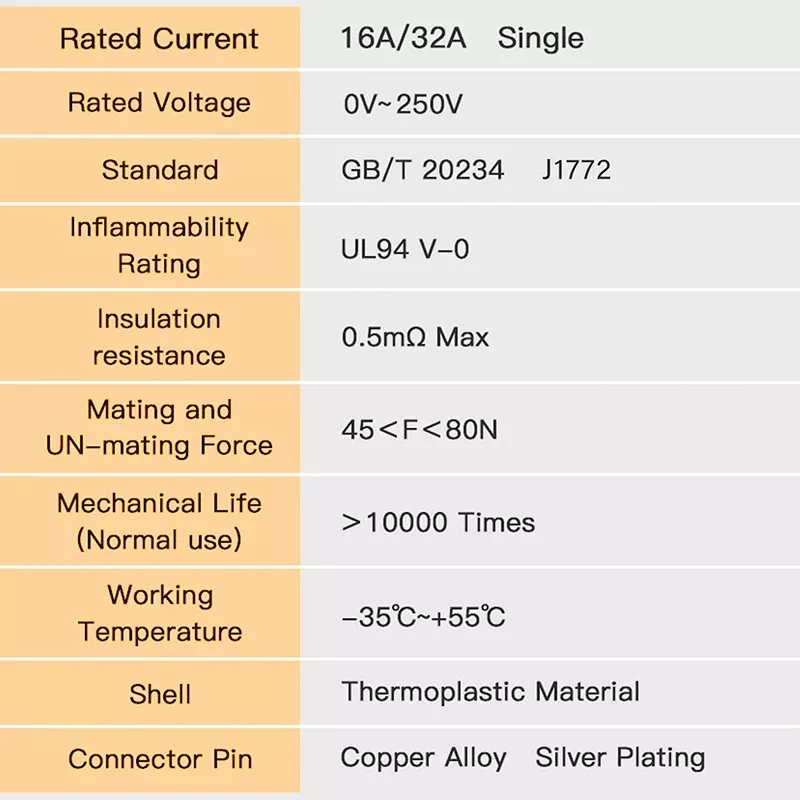Click the Inflammability Rating label
Viewport: 800px width, 800px height.
tap(159, 246)
